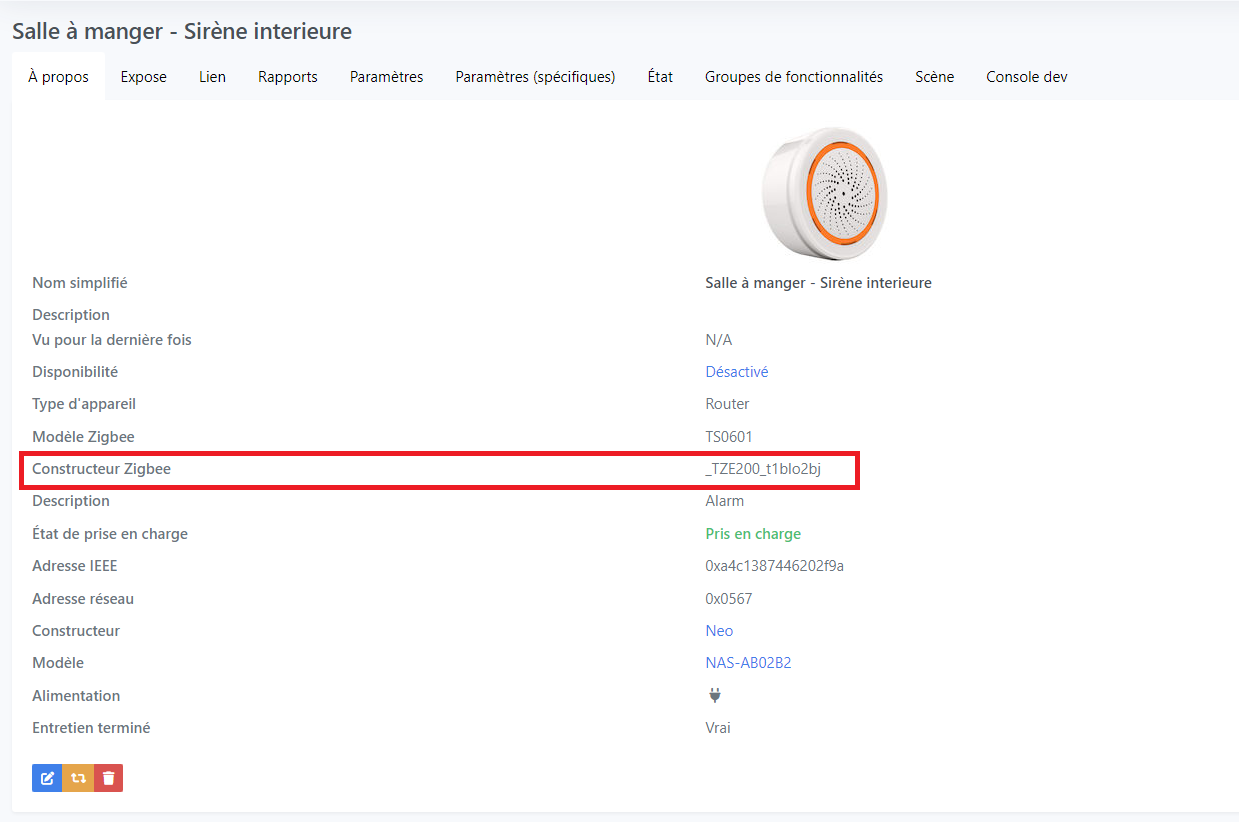Click the red trash delete device button
Image resolution: width=1239 pixels, height=822 pixels.
pos(109,777)
